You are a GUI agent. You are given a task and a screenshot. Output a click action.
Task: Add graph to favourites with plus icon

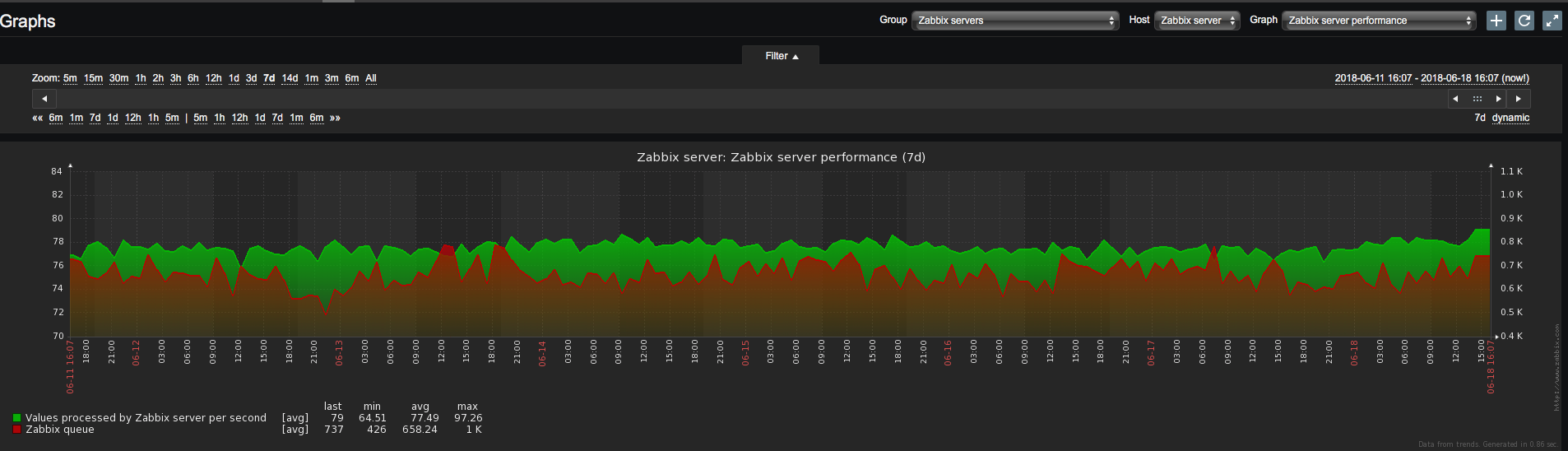1496,21
